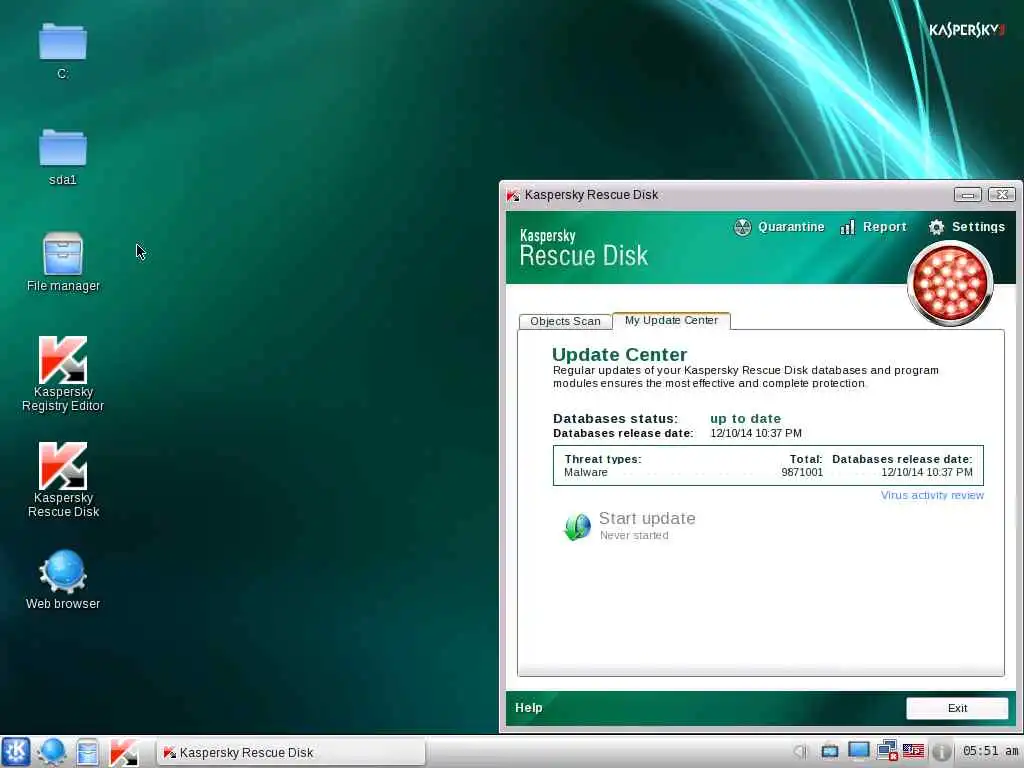Click the screenshot camera tray icon
This screenshot has height=768, width=1024.
point(829,751)
